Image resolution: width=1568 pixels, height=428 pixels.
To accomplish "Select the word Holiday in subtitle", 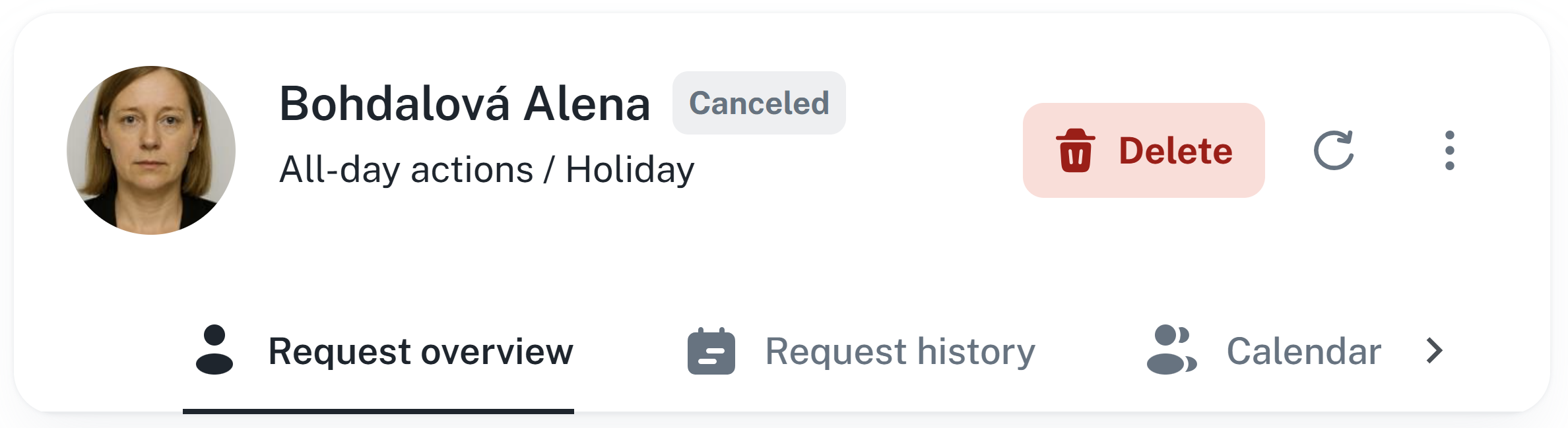I will 630,169.
